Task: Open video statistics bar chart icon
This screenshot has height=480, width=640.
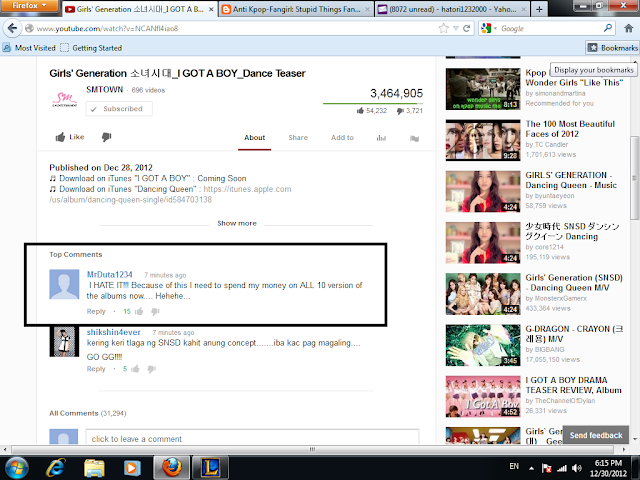Action: point(381,138)
